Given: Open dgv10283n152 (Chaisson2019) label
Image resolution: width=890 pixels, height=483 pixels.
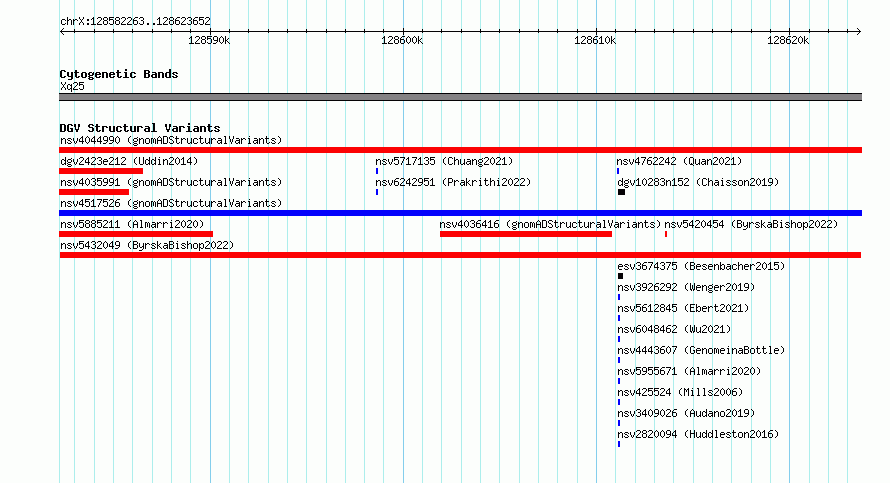Looking at the screenshot, I should pos(698,182).
